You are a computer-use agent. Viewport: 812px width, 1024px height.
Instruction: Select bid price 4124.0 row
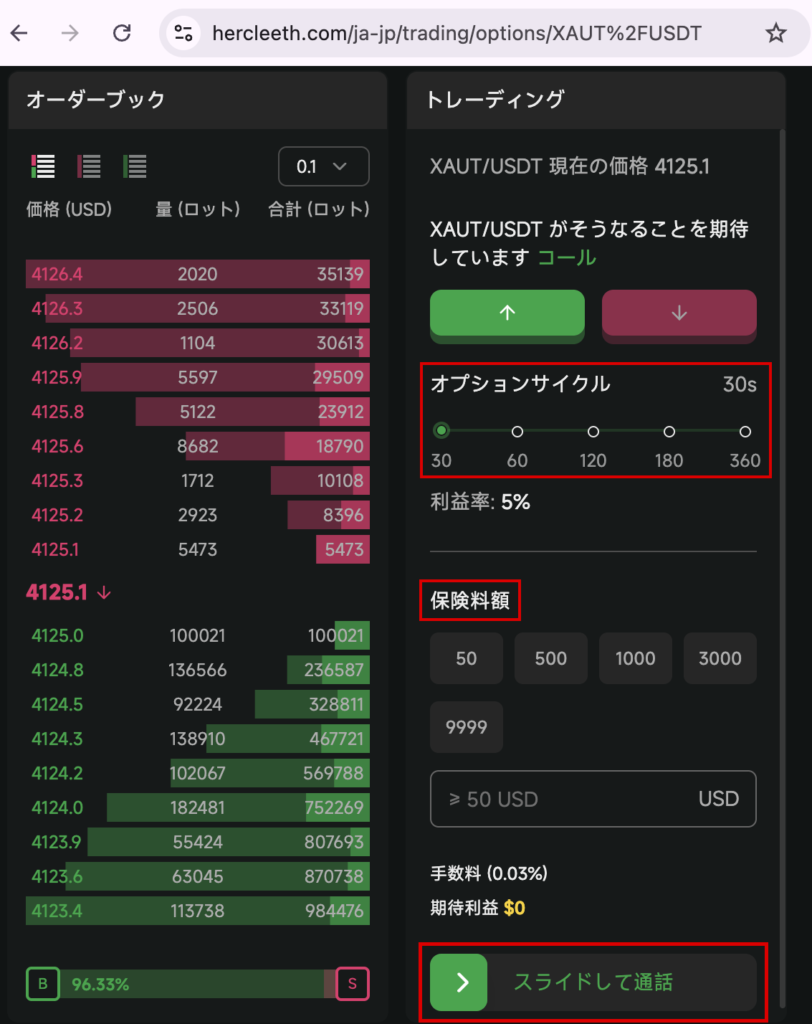pos(198,808)
